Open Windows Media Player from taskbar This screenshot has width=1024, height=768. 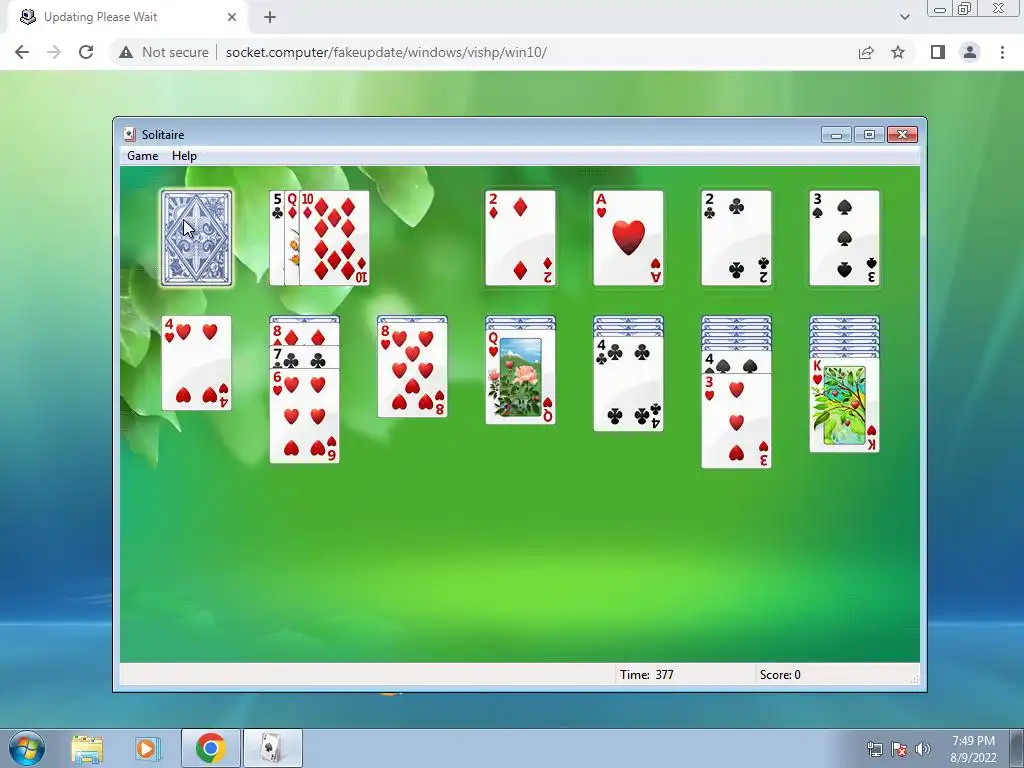(x=148, y=749)
